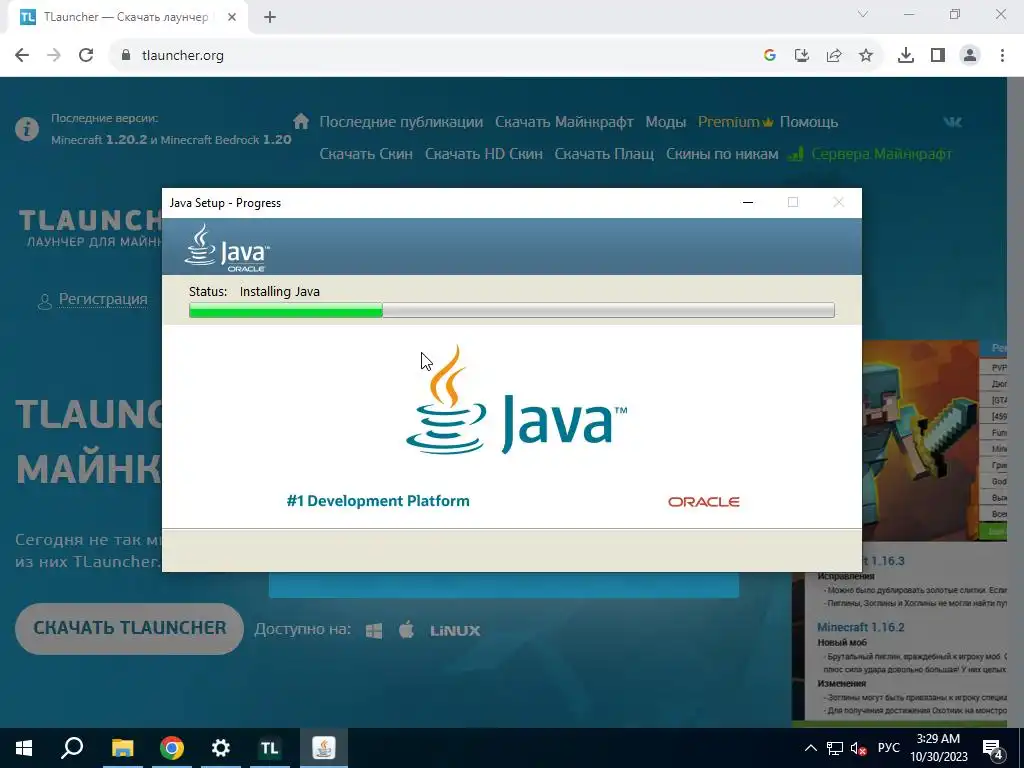Open File Explorer from taskbar
The height and width of the screenshot is (768, 1024).
pos(122,748)
